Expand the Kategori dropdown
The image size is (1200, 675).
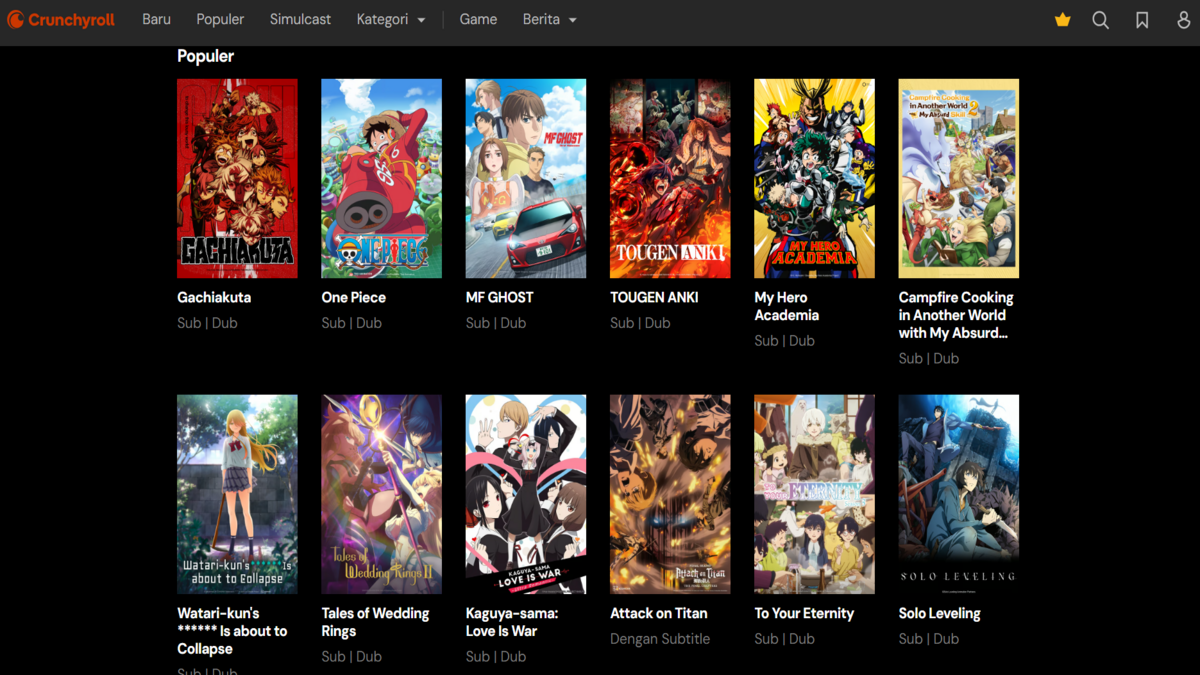tap(390, 19)
